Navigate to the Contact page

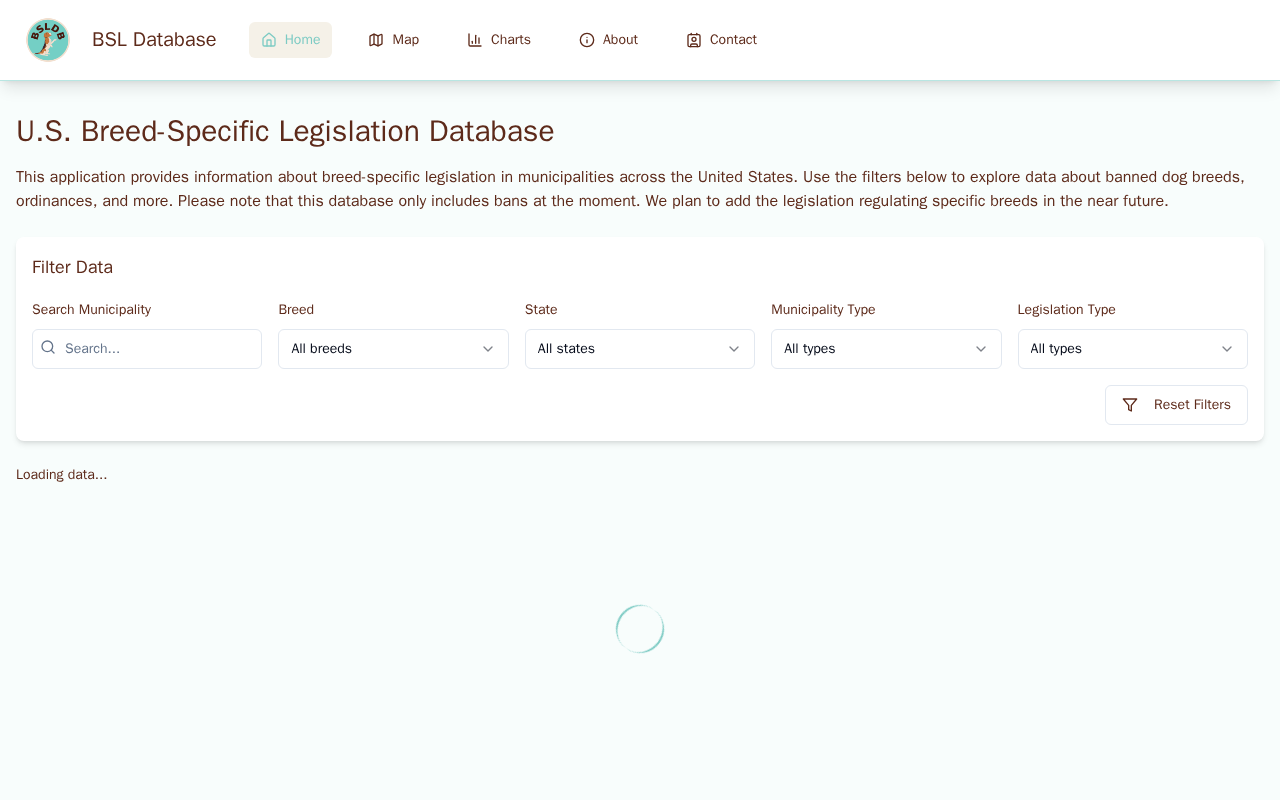(721, 40)
